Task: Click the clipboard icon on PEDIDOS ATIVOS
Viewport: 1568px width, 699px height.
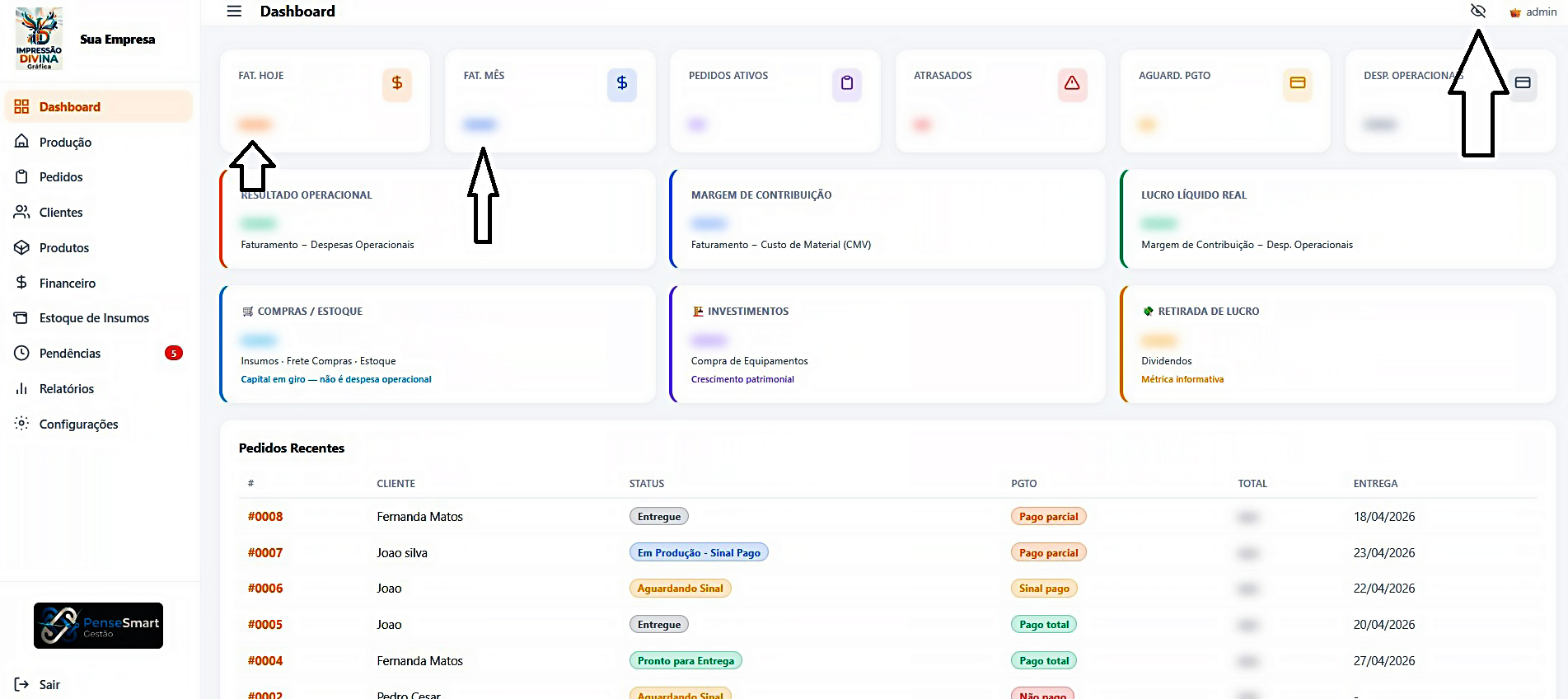Action: tap(847, 83)
